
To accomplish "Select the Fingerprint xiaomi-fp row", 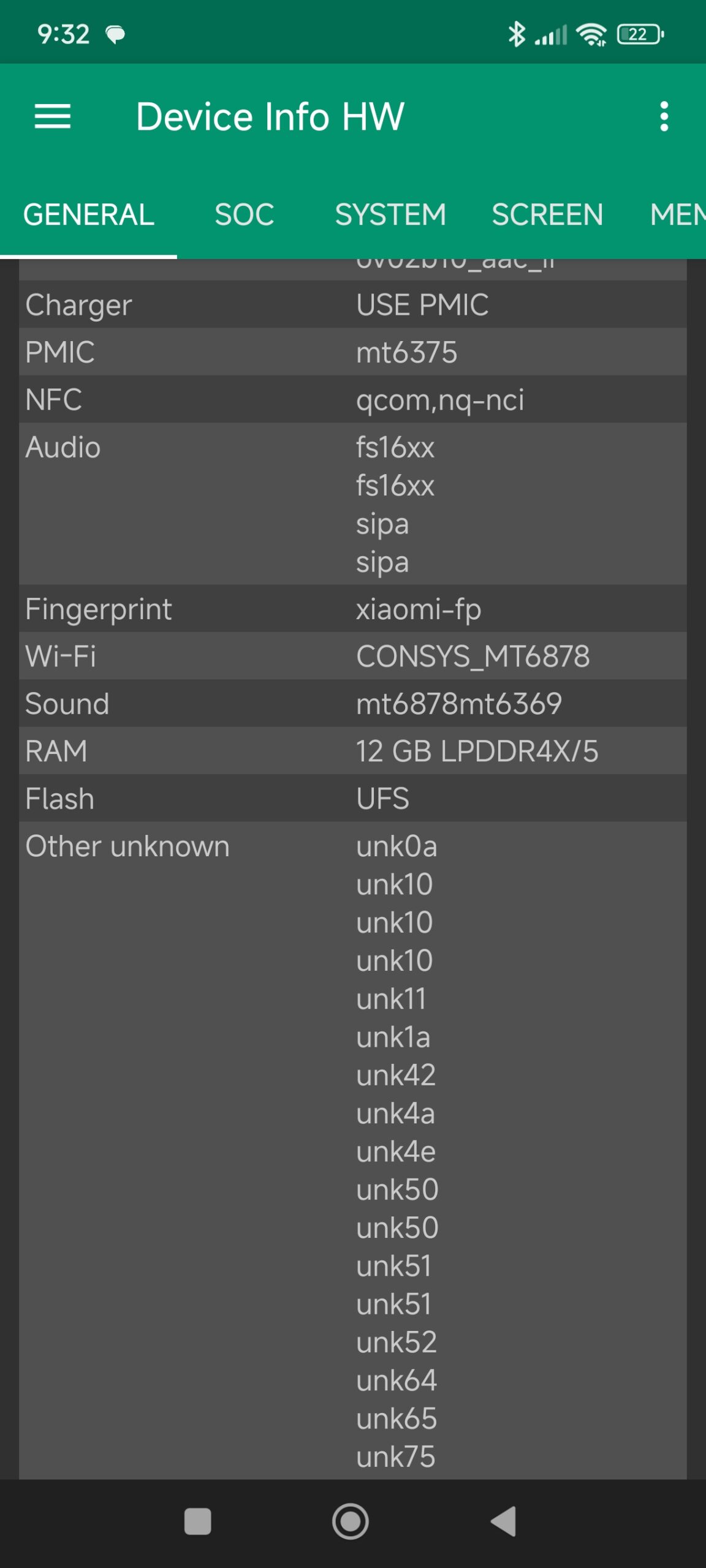I will pos(352,609).
